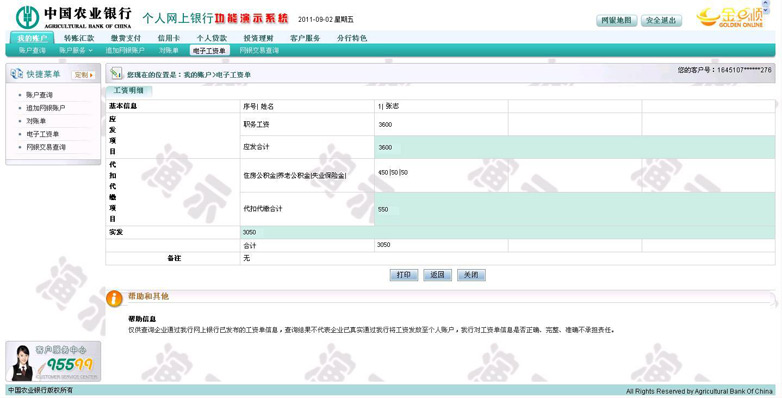This screenshot has height=398, width=782.
Task: Open 对账单 in the quick menu list
Action: (x=36, y=121)
